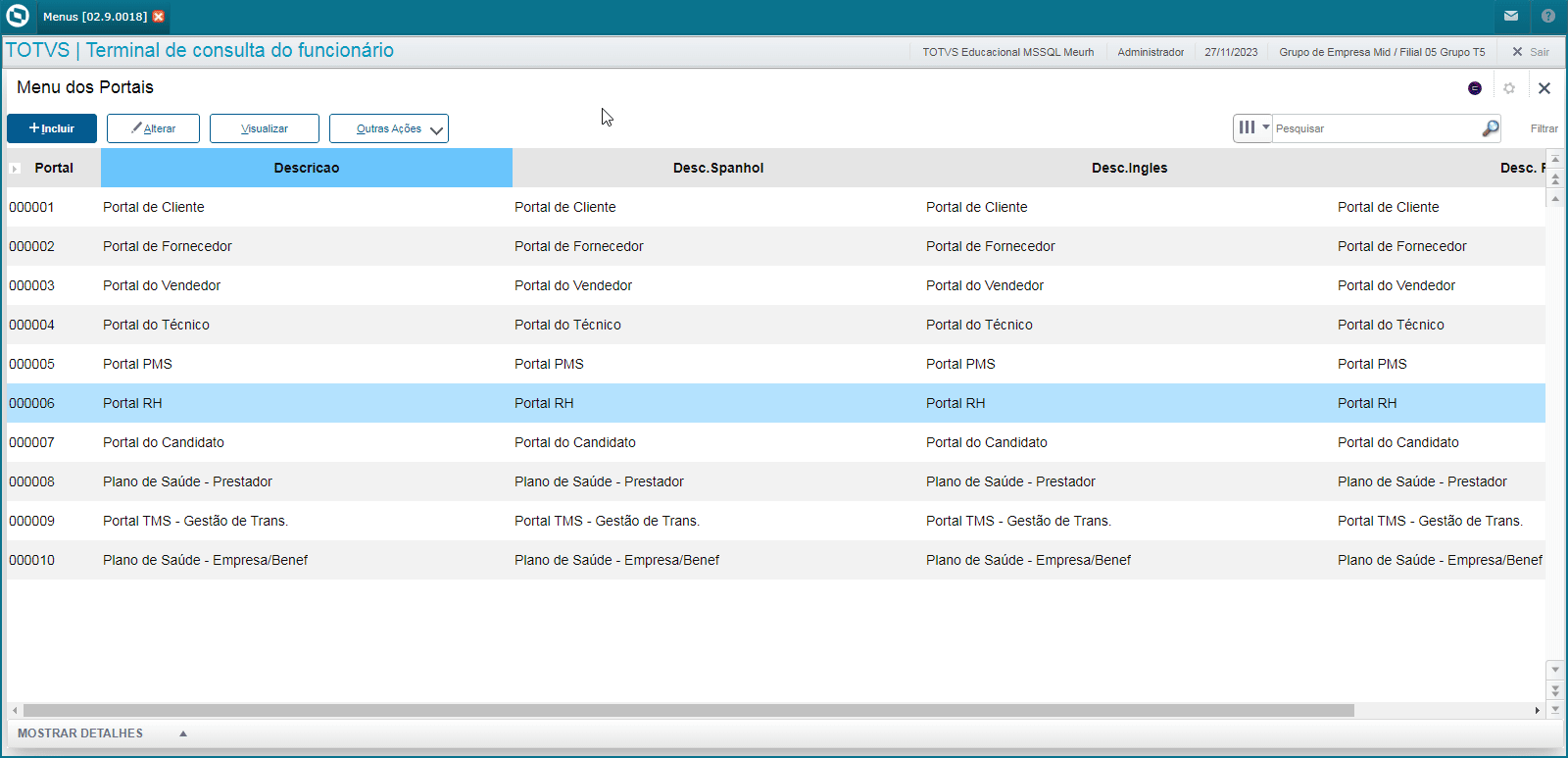Click the 27/11/2023 date label
The width and height of the screenshot is (1568, 758).
[x=1231, y=52]
